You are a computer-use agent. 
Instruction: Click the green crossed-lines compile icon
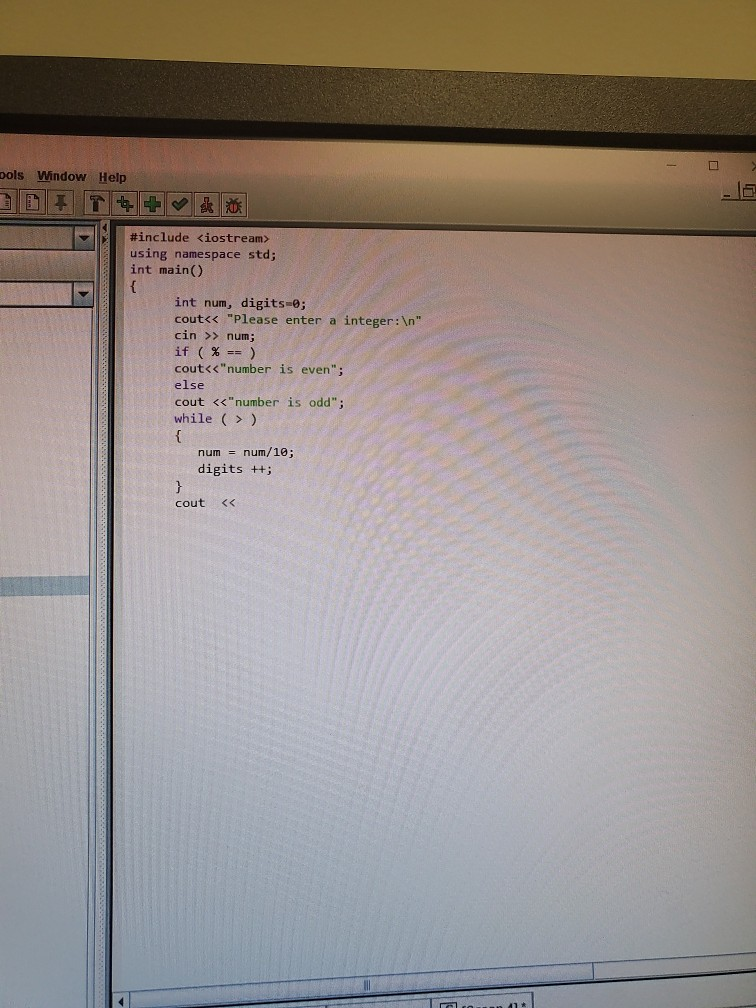click(125, 204)
